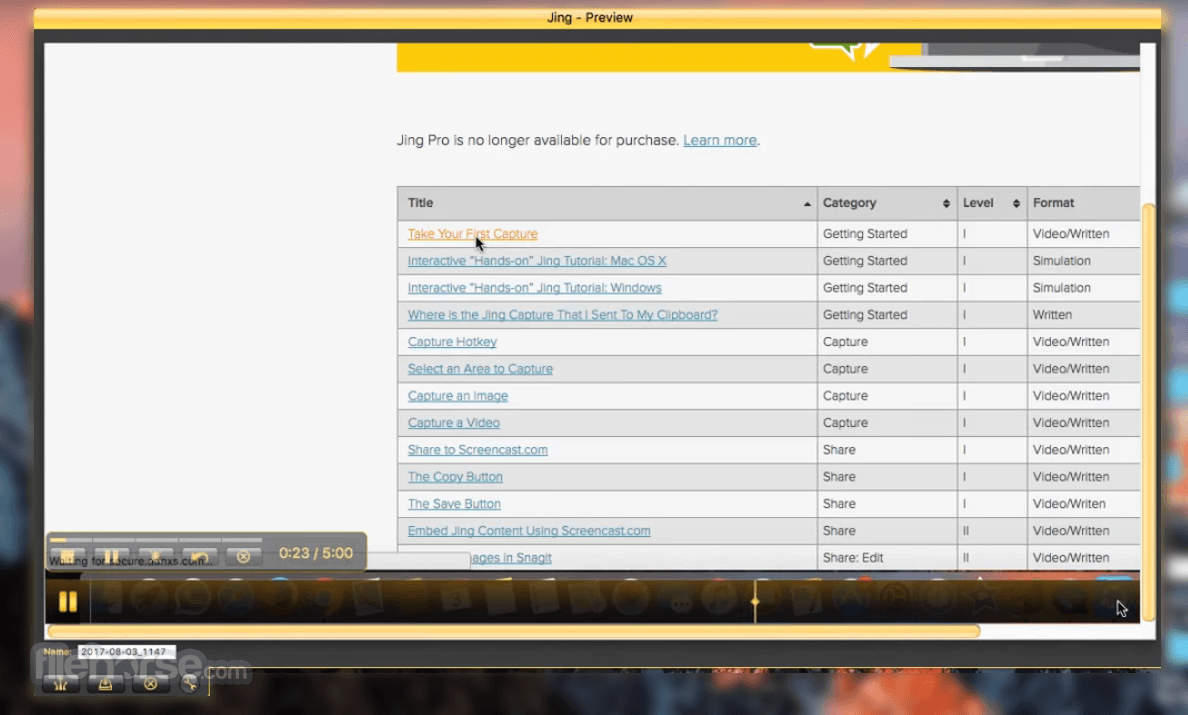The image size is (1188, 715).
Task: Open the Learn more link
Action: pyautogui.click(x=720, y=140)
